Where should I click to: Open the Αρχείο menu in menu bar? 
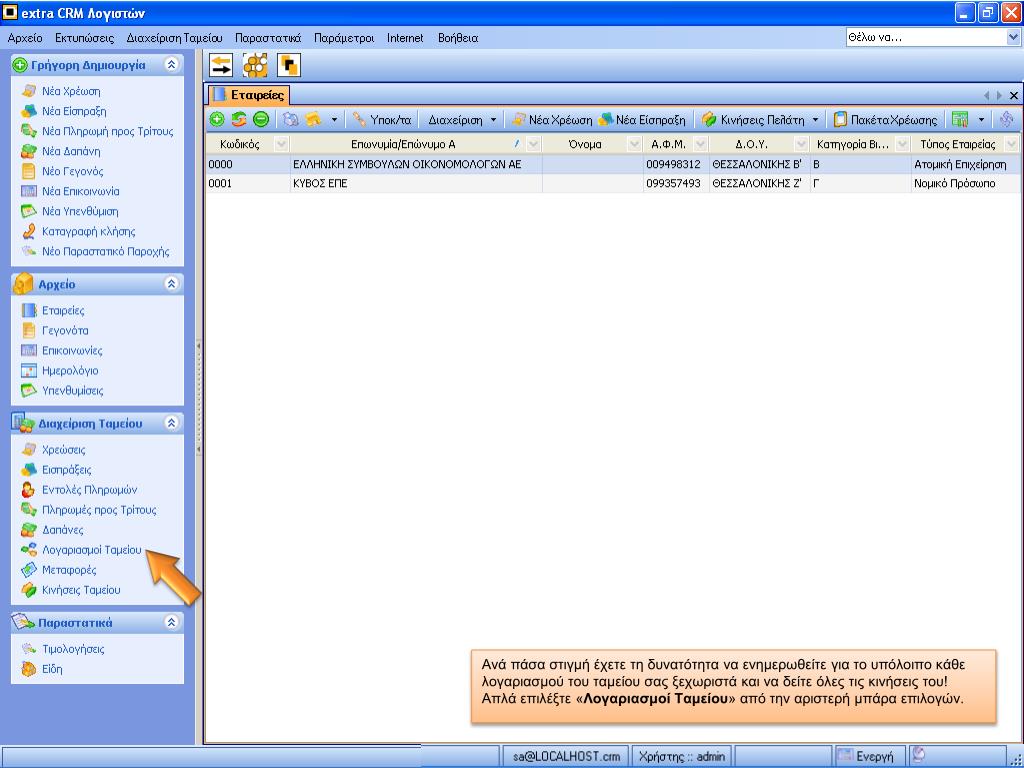(25, 38)
